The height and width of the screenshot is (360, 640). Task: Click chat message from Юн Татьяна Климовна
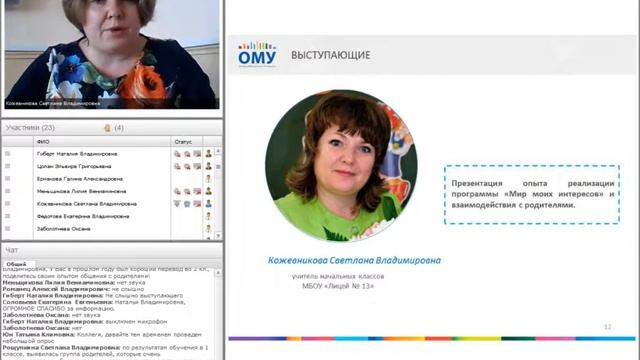pyautogui.click(x=102, y=338)
